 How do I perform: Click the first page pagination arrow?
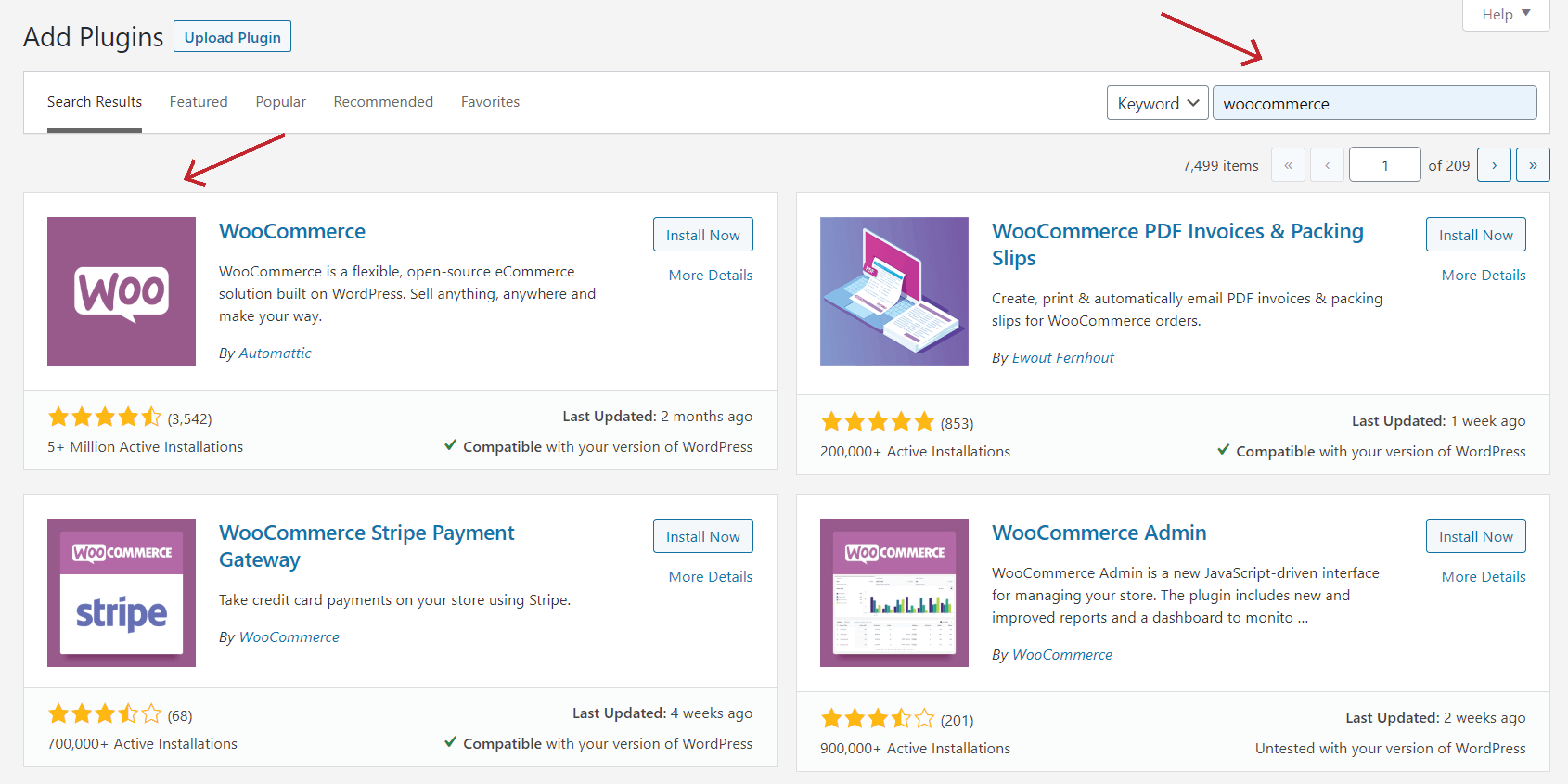1287,165
